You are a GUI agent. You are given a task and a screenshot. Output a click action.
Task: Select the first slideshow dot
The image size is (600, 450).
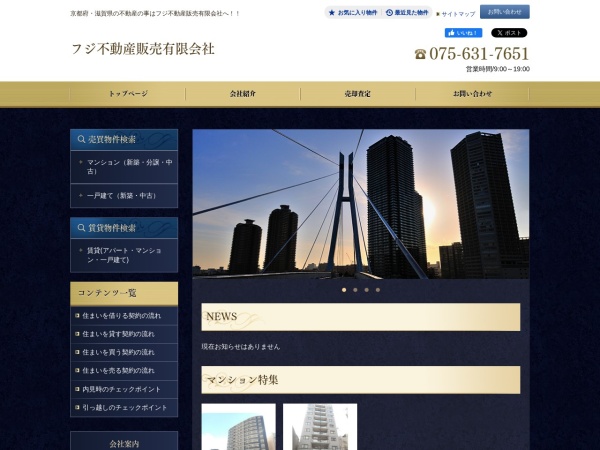tap(344, 290)
